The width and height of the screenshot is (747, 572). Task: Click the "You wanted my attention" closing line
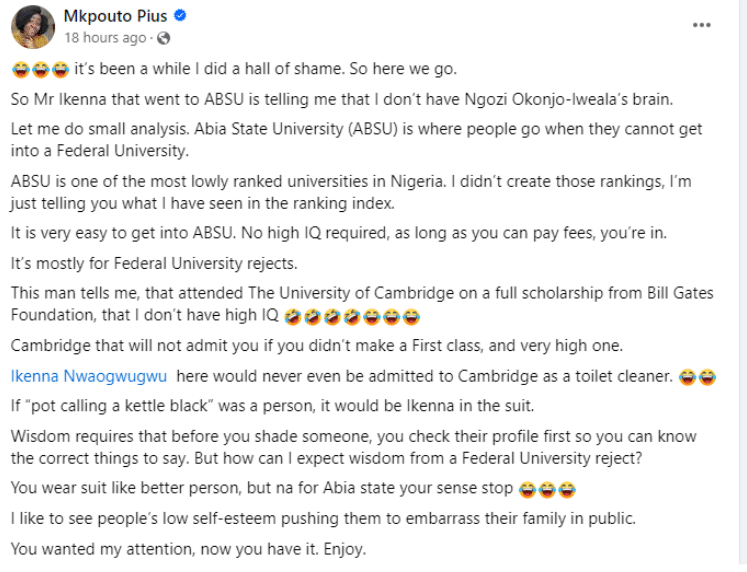(186, 547)
